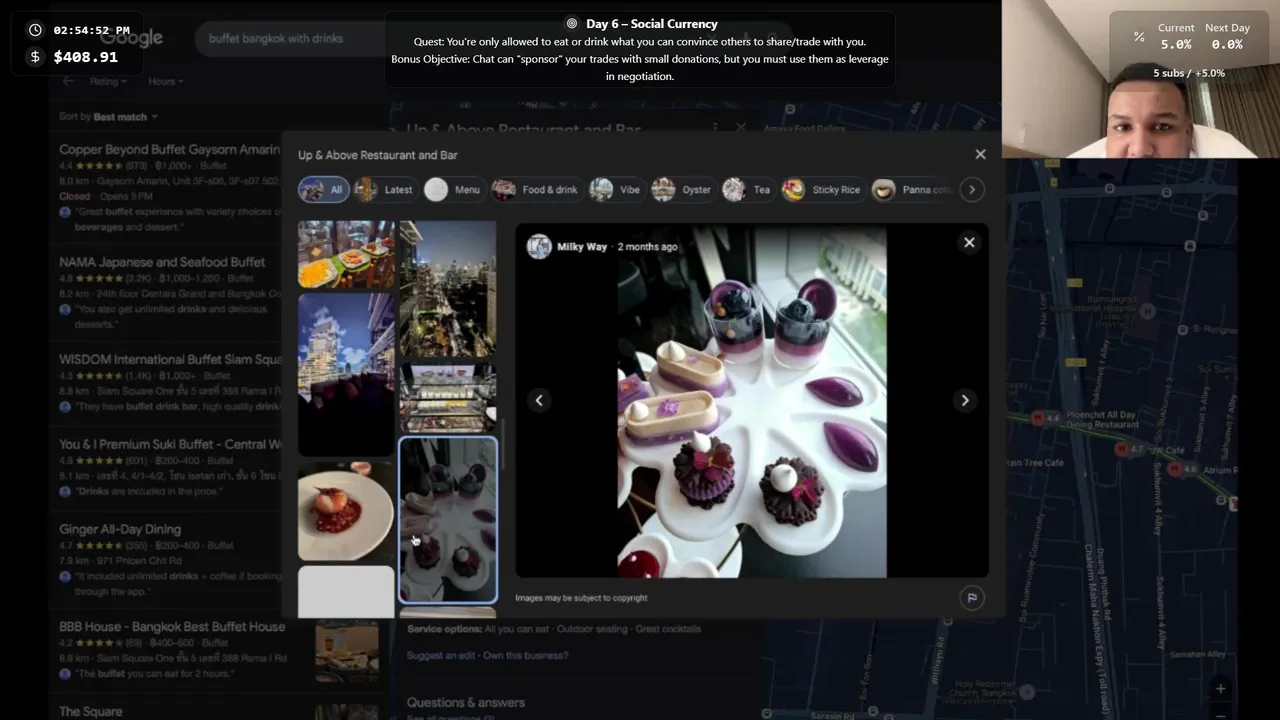The image size is (1280, 720).
Task: Filter photos by Oyster
Action: 682,189
